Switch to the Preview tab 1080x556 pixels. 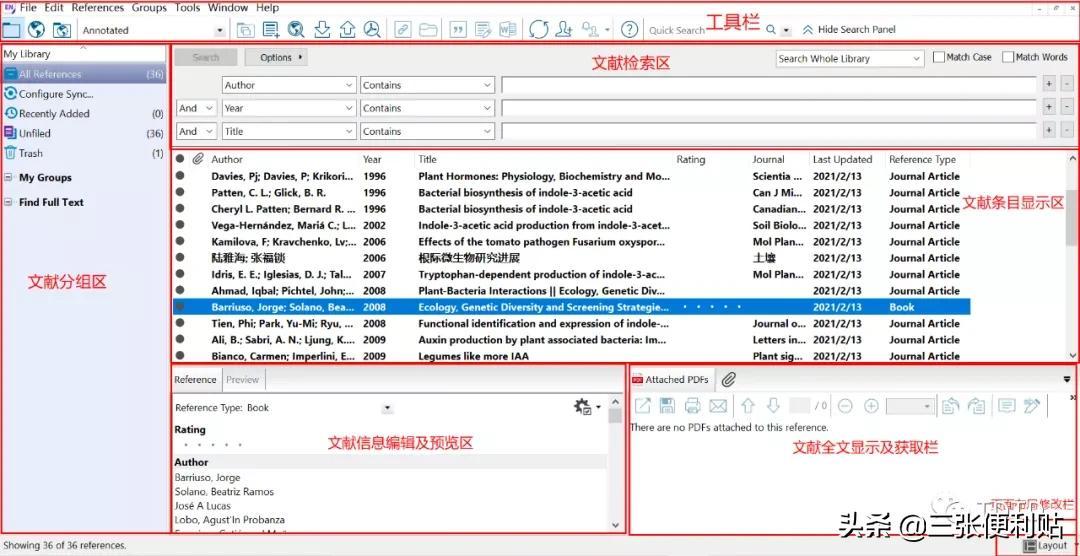(242, 379)
